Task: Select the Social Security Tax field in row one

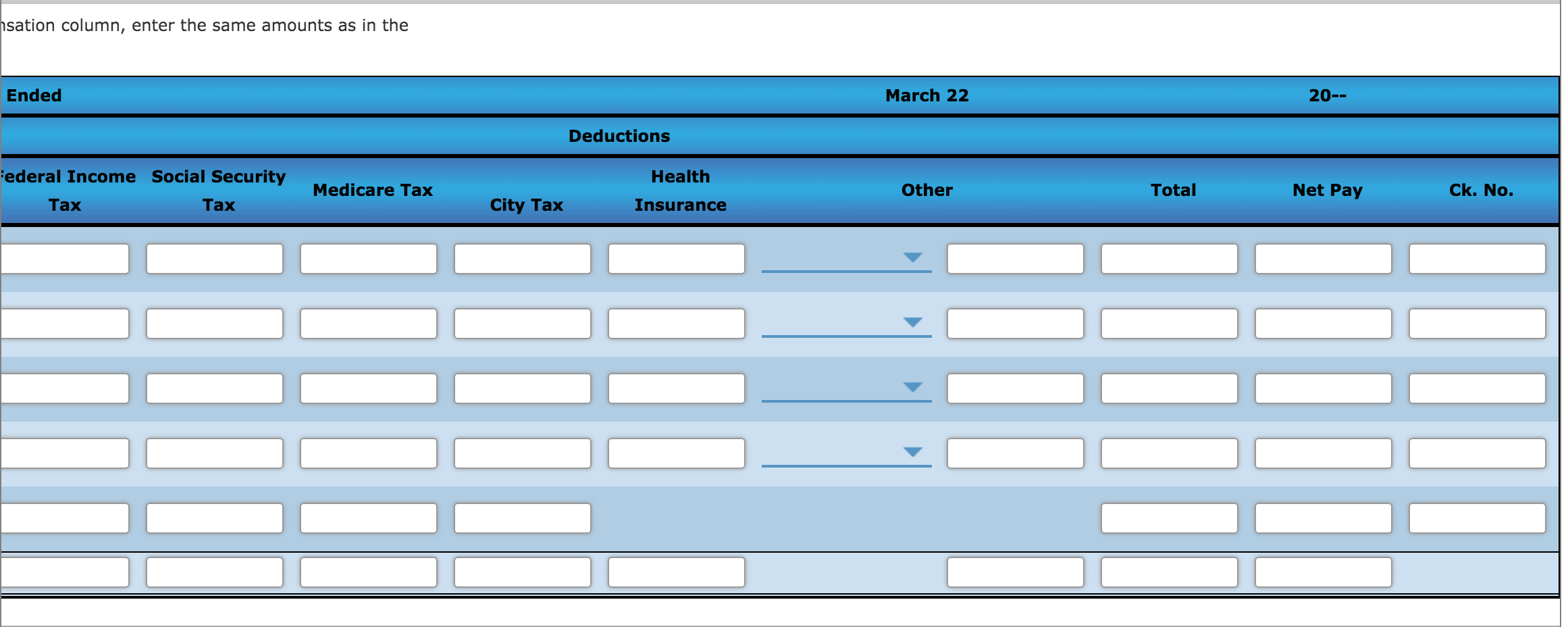Action: 215,259
